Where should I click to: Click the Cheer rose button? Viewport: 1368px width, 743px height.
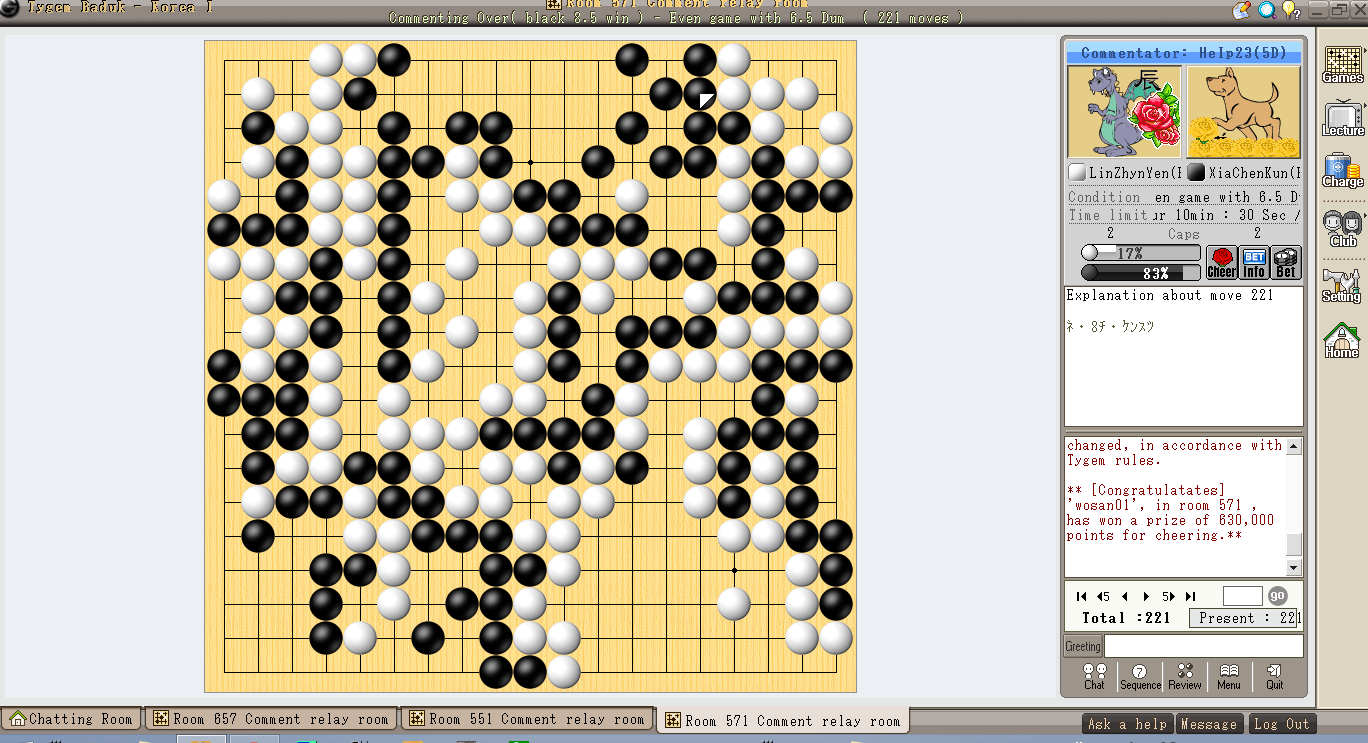coord(1221,263)
